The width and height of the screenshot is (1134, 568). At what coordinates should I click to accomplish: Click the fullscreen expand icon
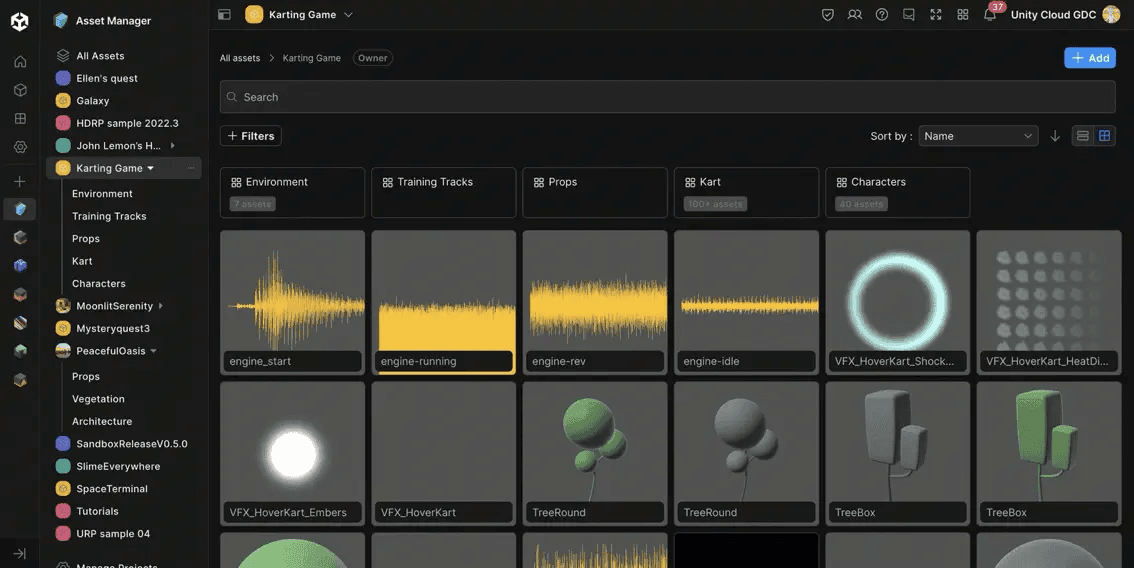click(936, 14)
